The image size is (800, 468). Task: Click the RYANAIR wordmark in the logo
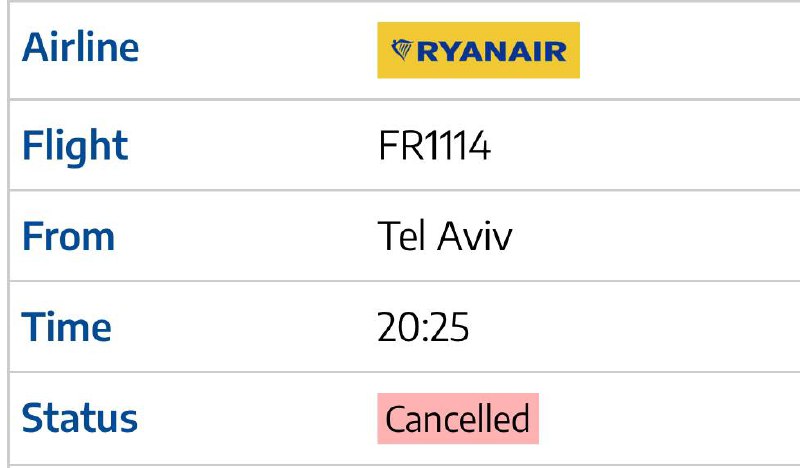tap(492, 52)
